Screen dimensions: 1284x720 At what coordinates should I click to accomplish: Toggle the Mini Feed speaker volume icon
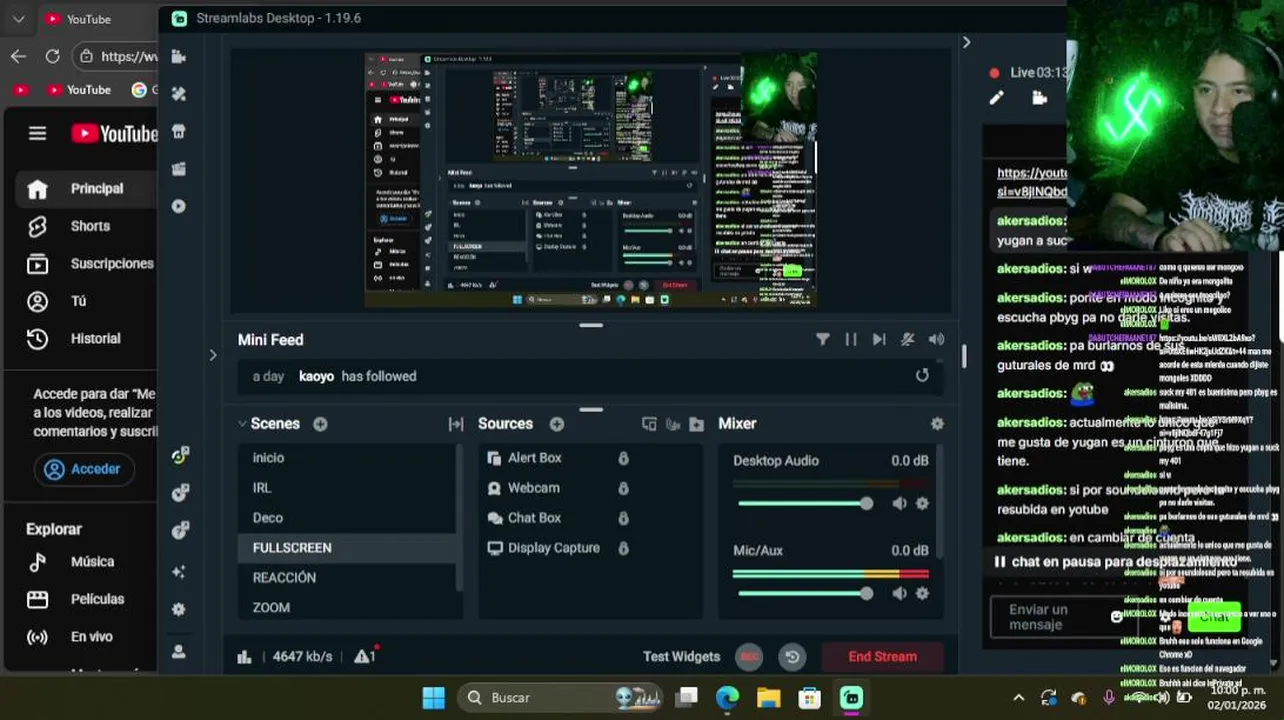click(x=936, y=339)
